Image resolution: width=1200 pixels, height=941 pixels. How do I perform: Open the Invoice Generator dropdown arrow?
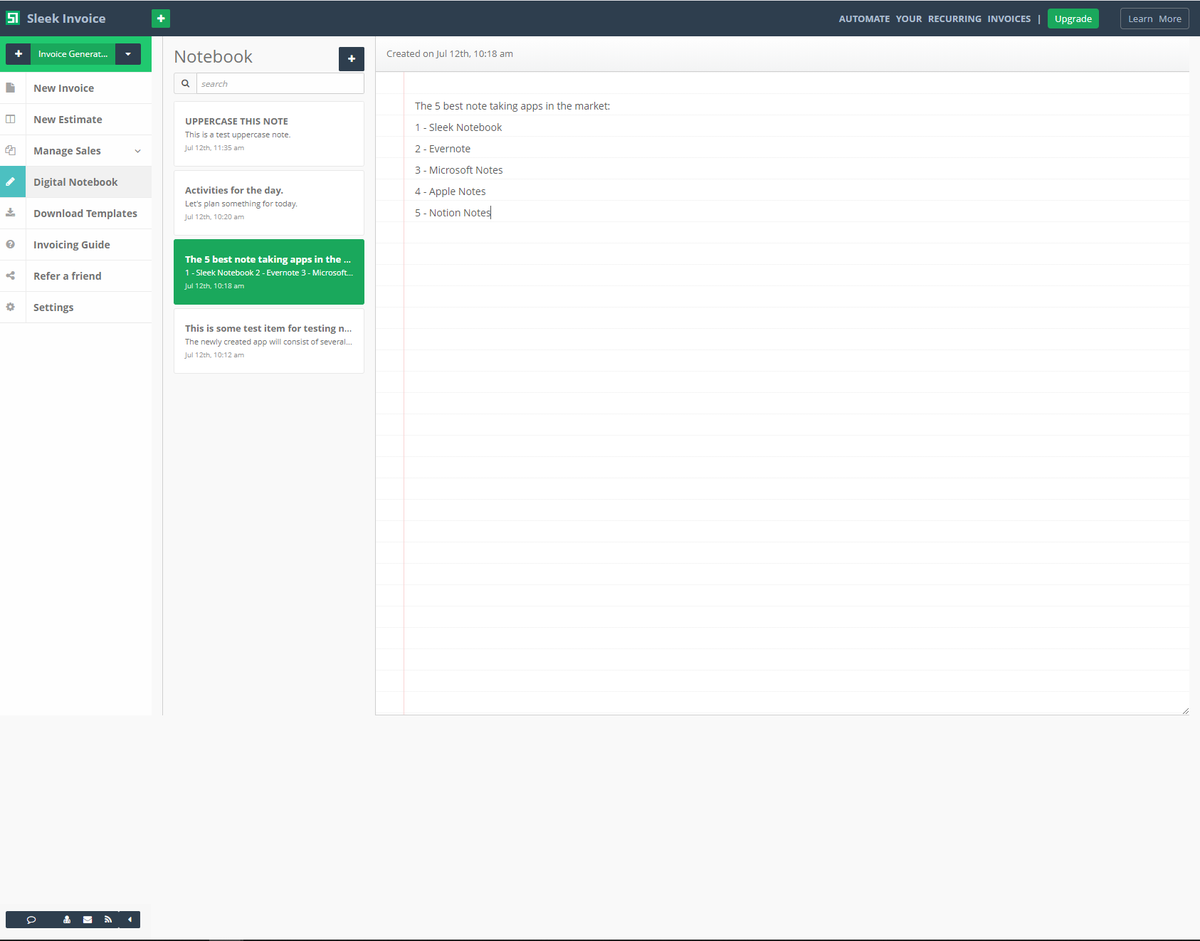coord(128,54)
